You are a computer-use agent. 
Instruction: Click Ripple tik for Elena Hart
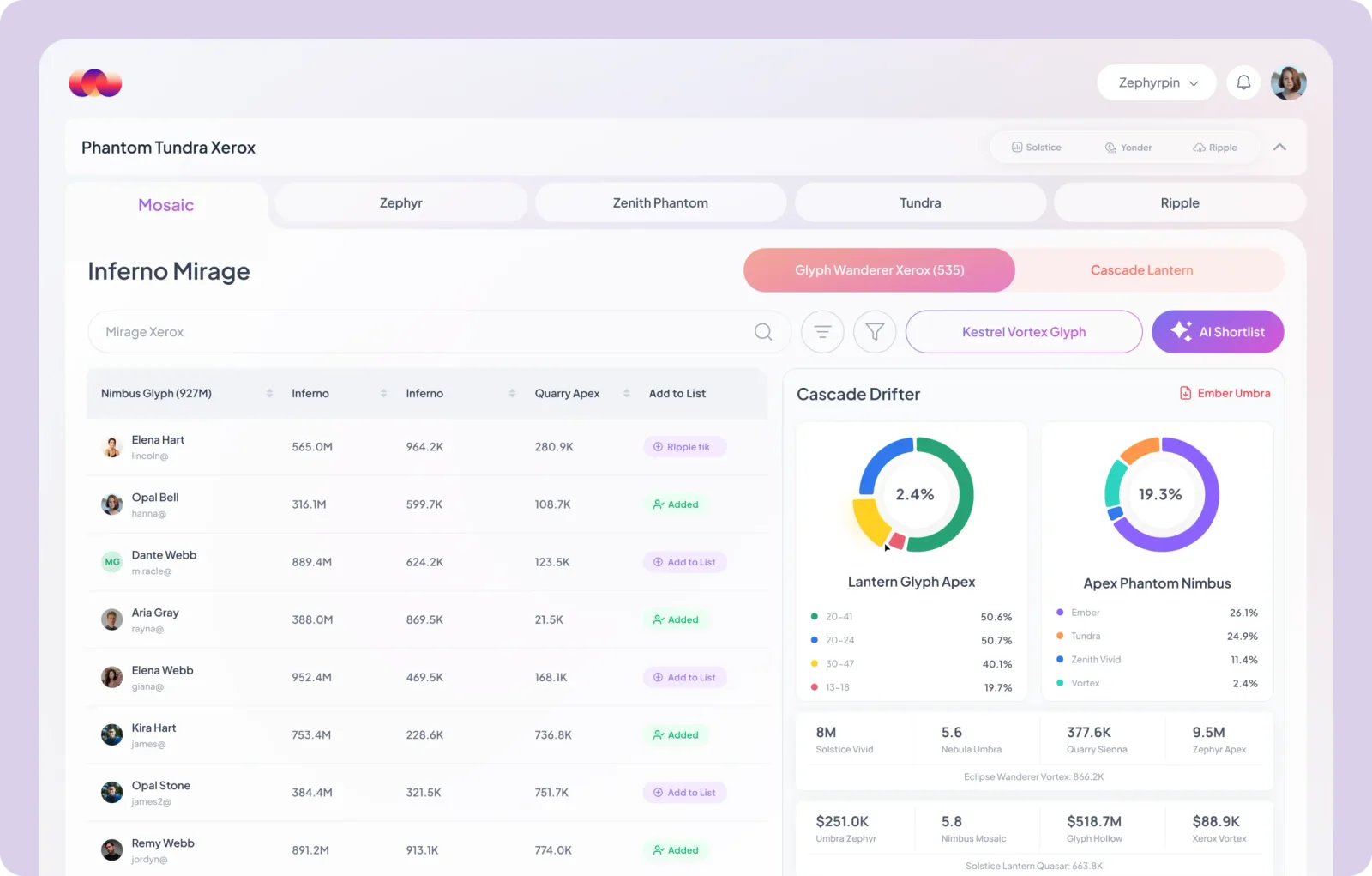[684, 447]
